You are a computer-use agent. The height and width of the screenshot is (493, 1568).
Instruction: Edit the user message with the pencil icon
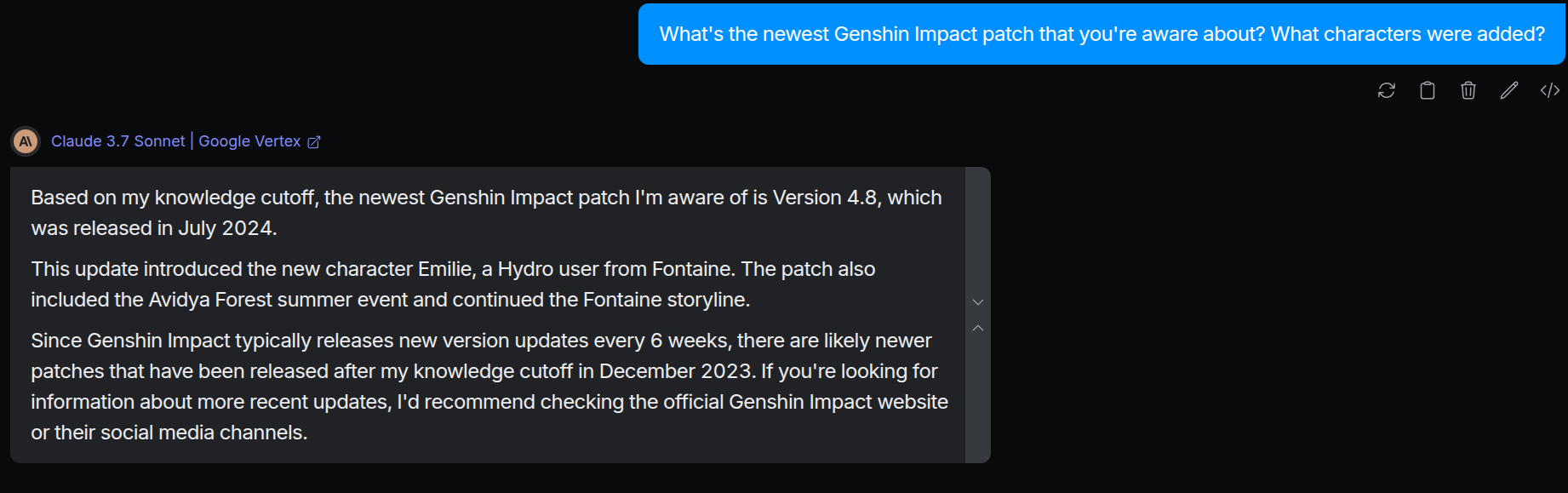tap(1509, 90)
